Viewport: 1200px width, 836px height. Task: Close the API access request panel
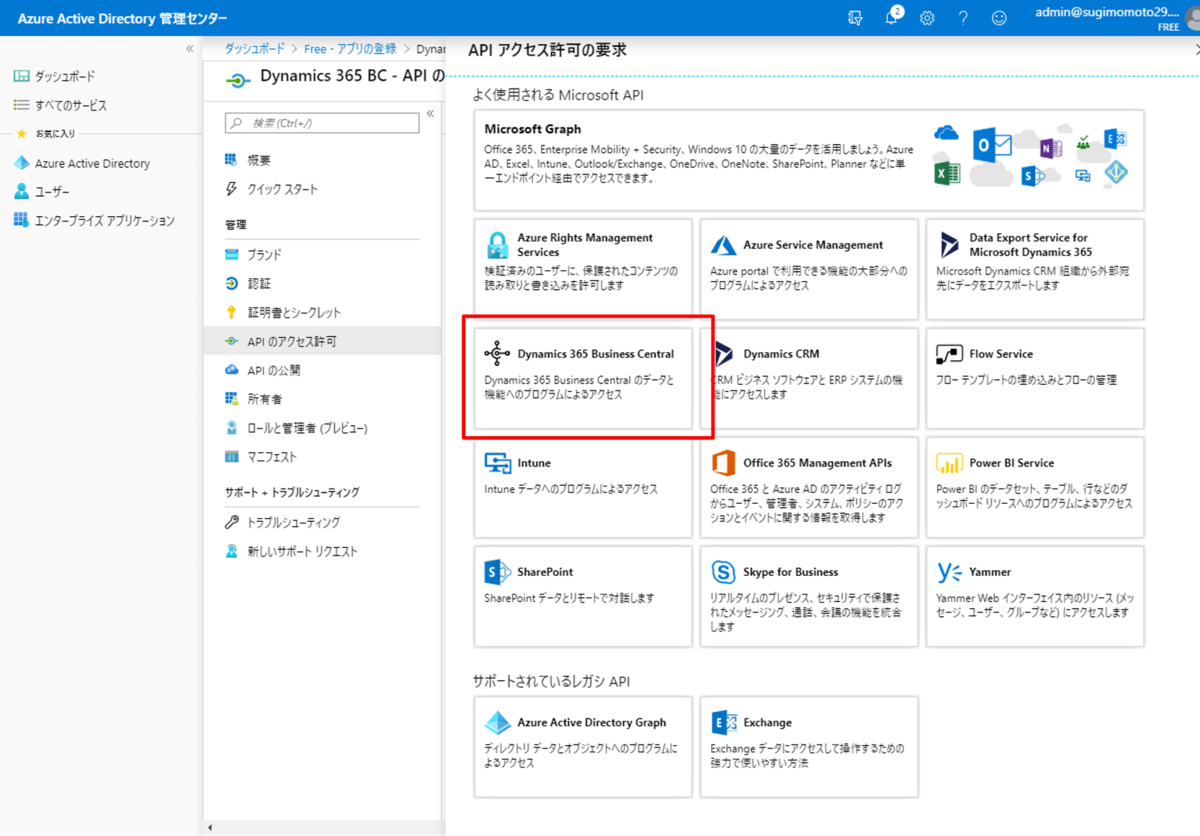pyautogui.click(x=1196, y=50)
